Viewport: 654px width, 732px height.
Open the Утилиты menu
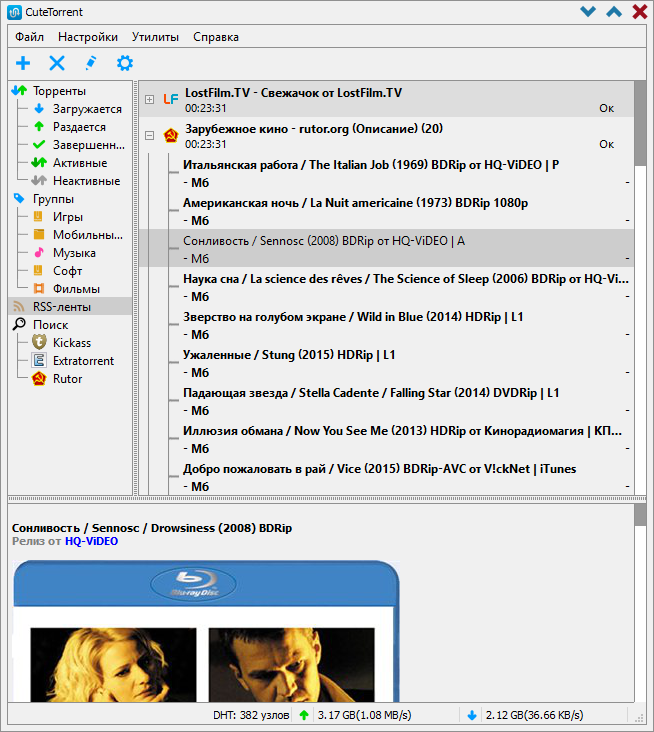point(155,37)
